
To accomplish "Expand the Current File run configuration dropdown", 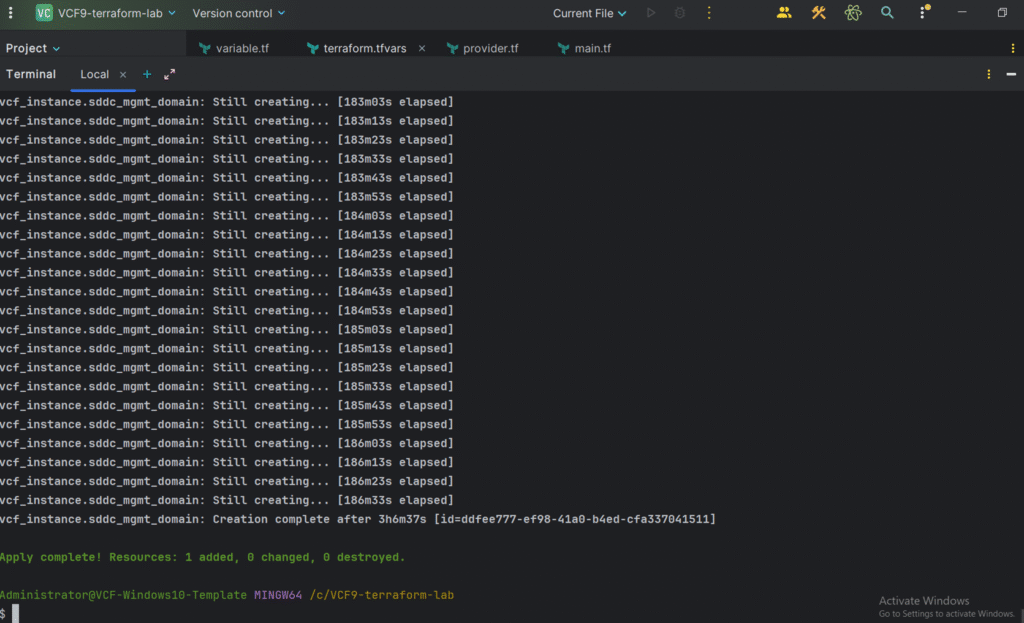I will pyautogui.click(x=590, y=13).
